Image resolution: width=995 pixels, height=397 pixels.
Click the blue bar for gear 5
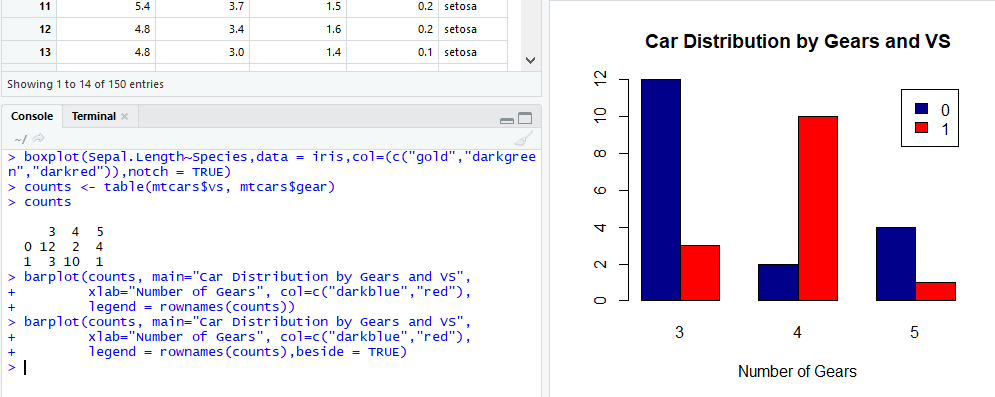[895, 263]
